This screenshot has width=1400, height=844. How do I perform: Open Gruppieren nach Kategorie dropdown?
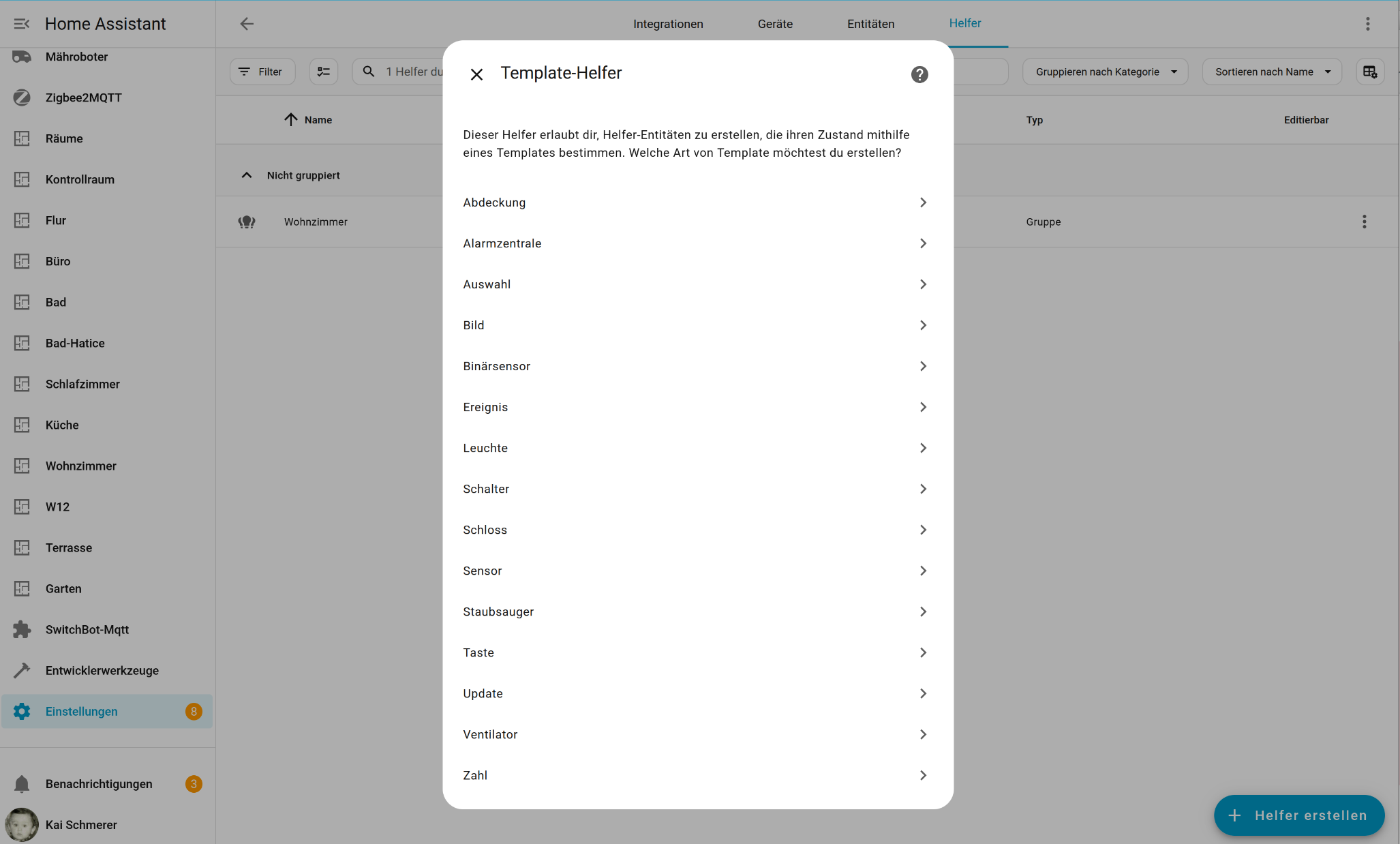[1105, 72]
